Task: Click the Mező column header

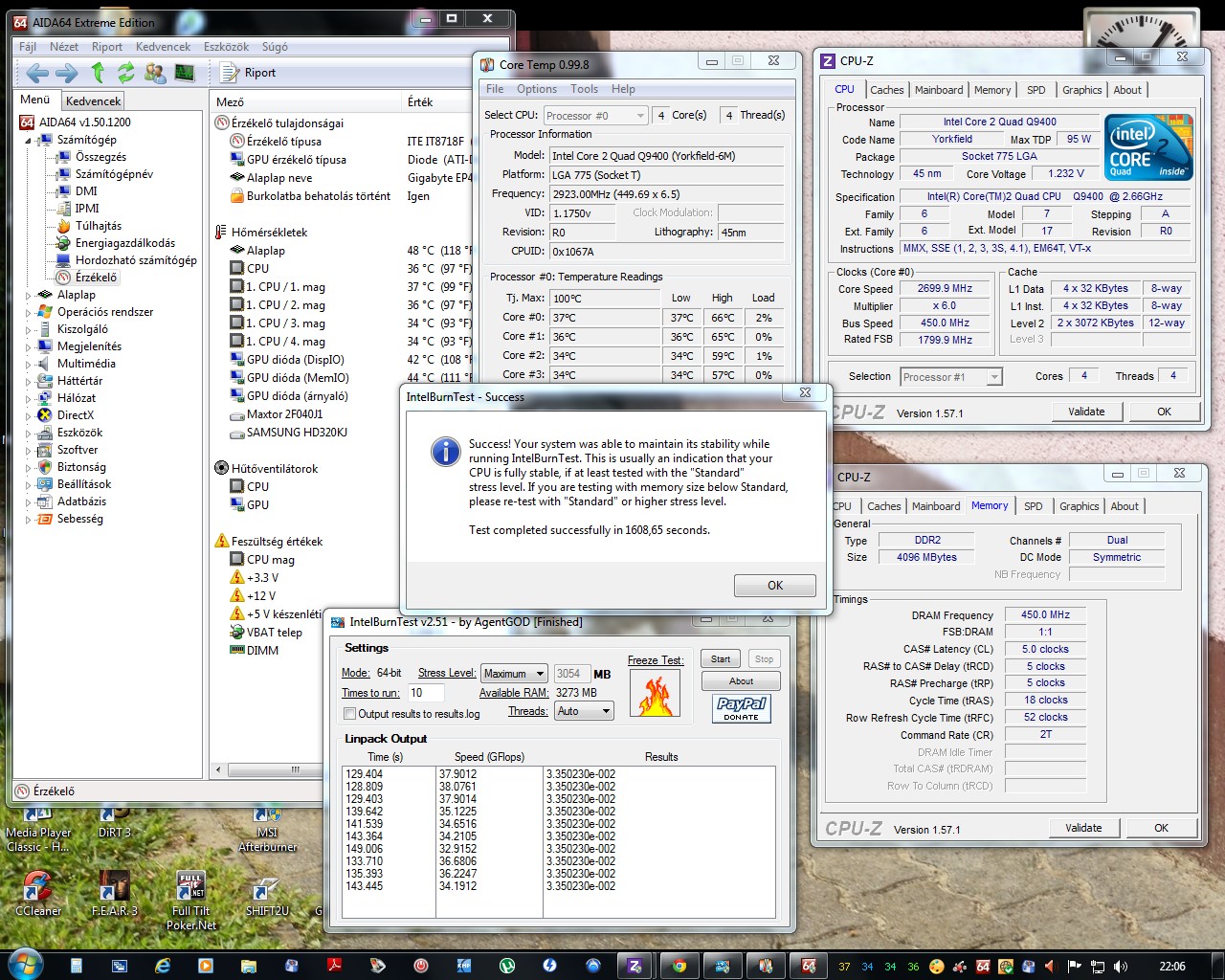Action: [x=306, y=101]
